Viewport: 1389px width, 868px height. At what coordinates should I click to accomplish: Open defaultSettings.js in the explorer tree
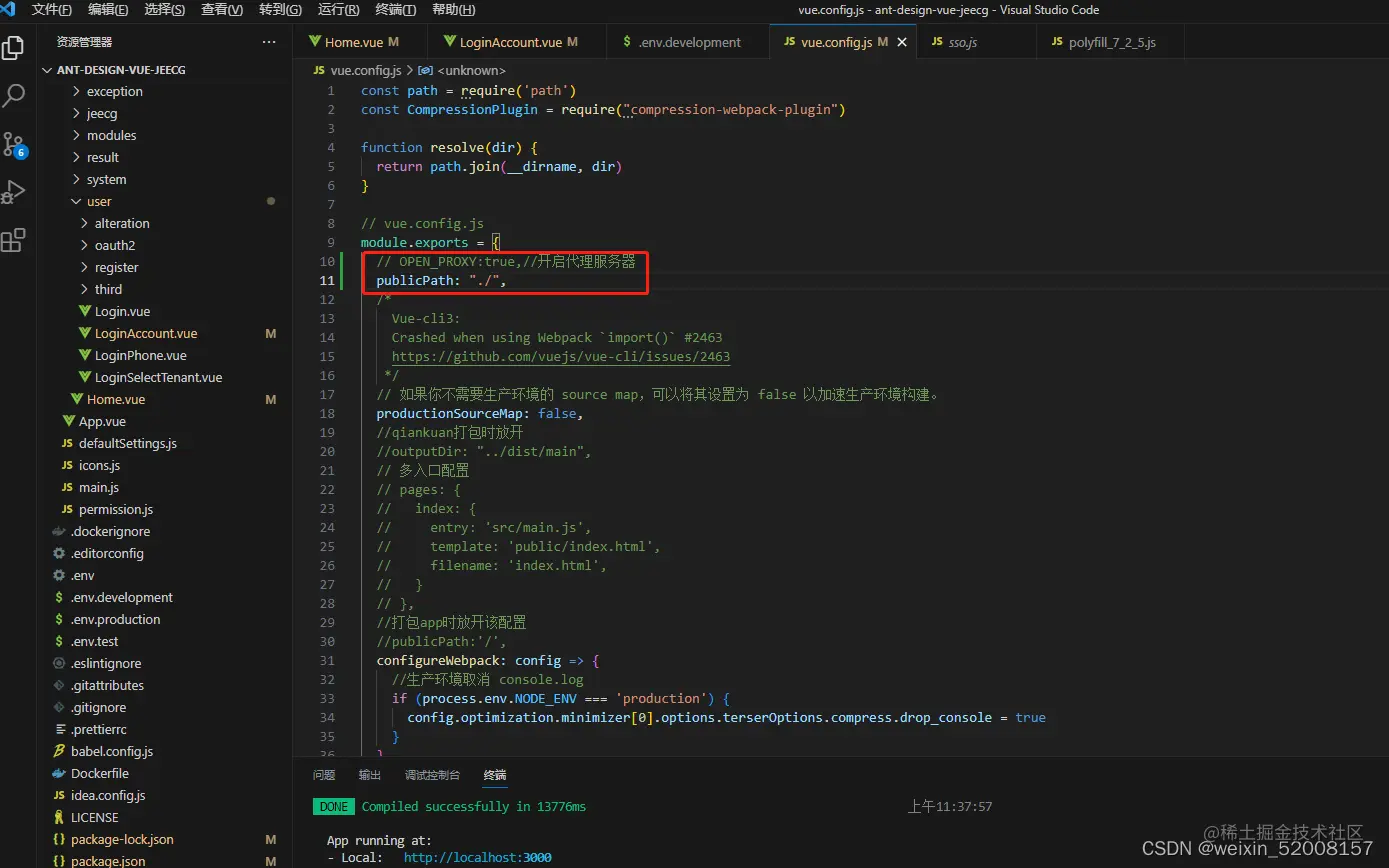pyautogui.click(x=128, y=443)
